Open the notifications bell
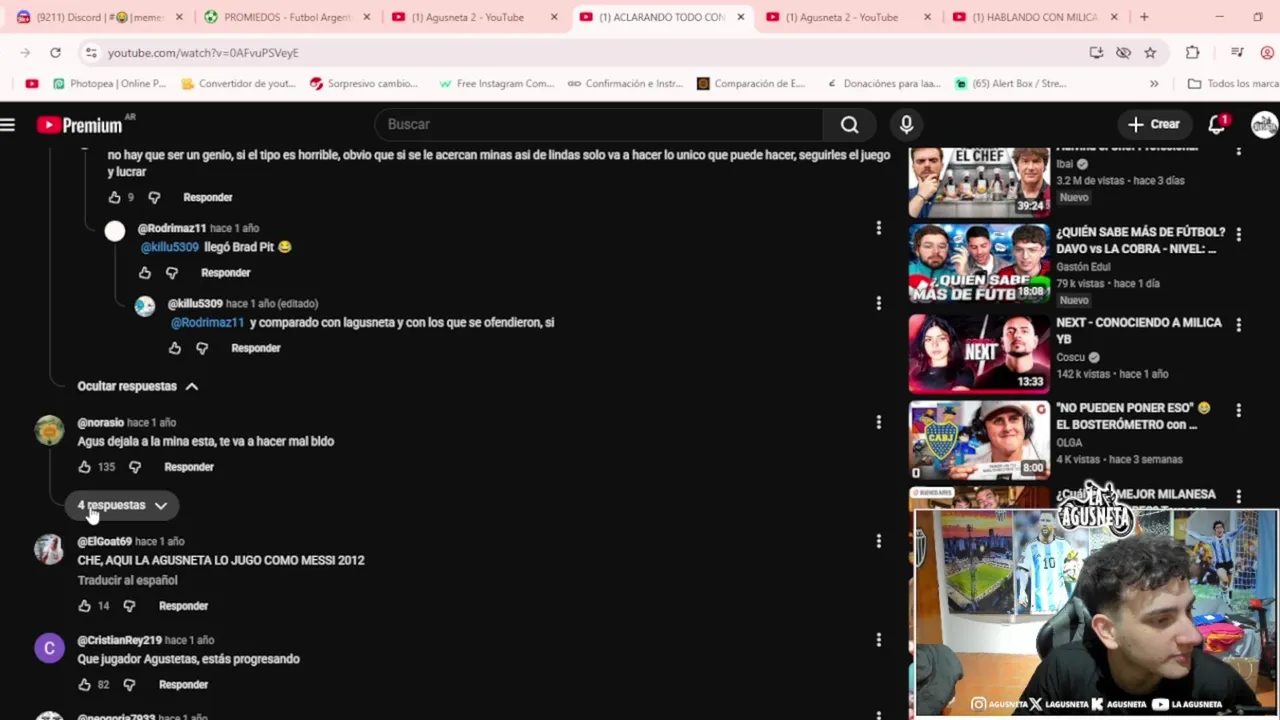The height and width of the screenshot is (720, 1280). pos(1217,124)
